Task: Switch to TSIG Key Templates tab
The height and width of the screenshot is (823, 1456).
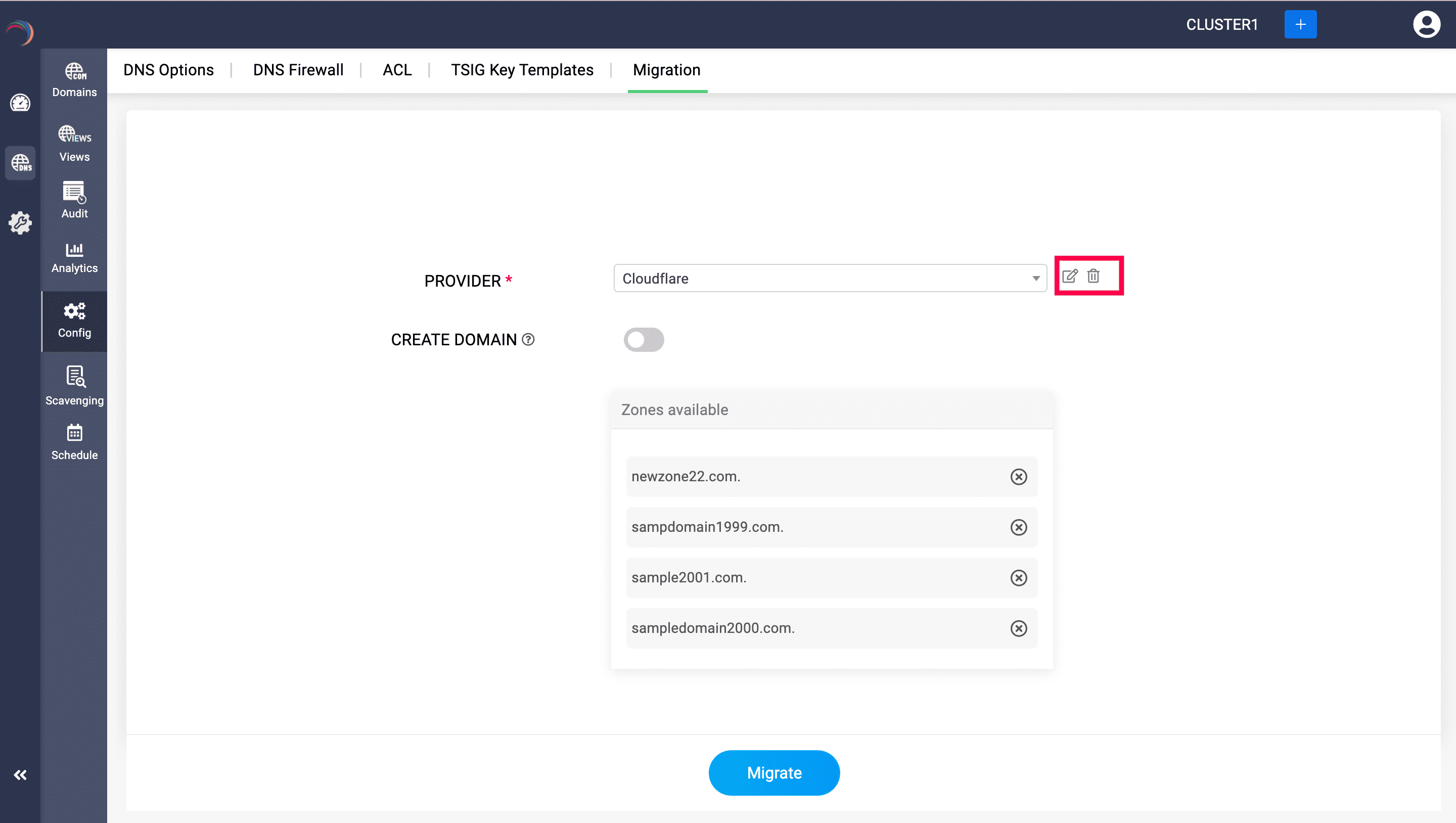Action: coord(522,70)
